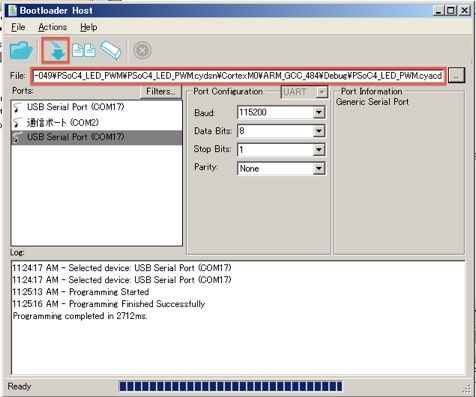Click the .cyacd file path field
The image size is (476, 397).
(x=239, y=76)
